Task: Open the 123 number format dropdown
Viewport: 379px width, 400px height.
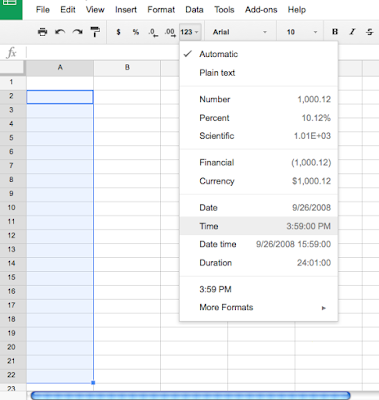Action: pyautogui.click(x=190, y=32)
